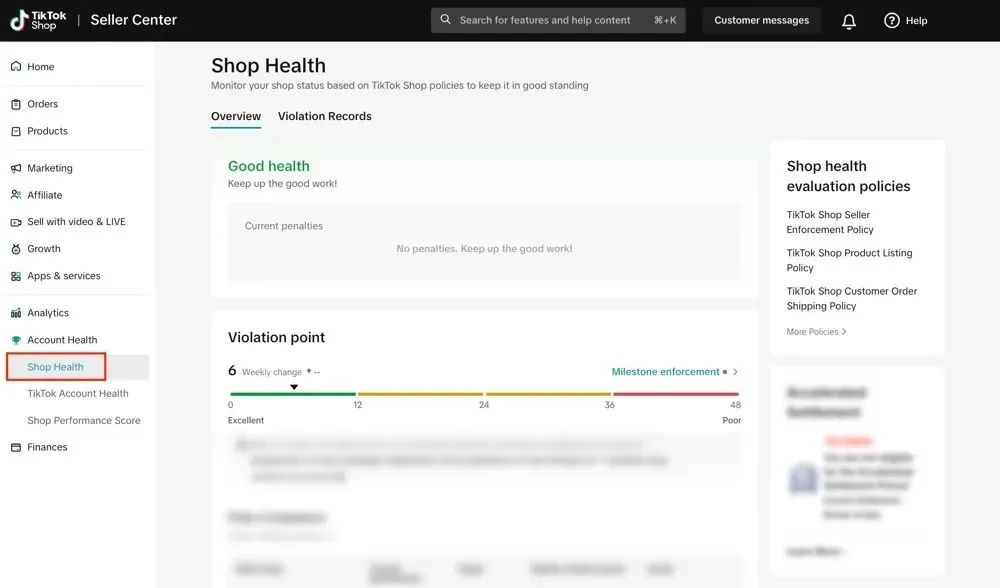
Task: Open Shop Performance Score in sidebar
Action: pos(84,421)
